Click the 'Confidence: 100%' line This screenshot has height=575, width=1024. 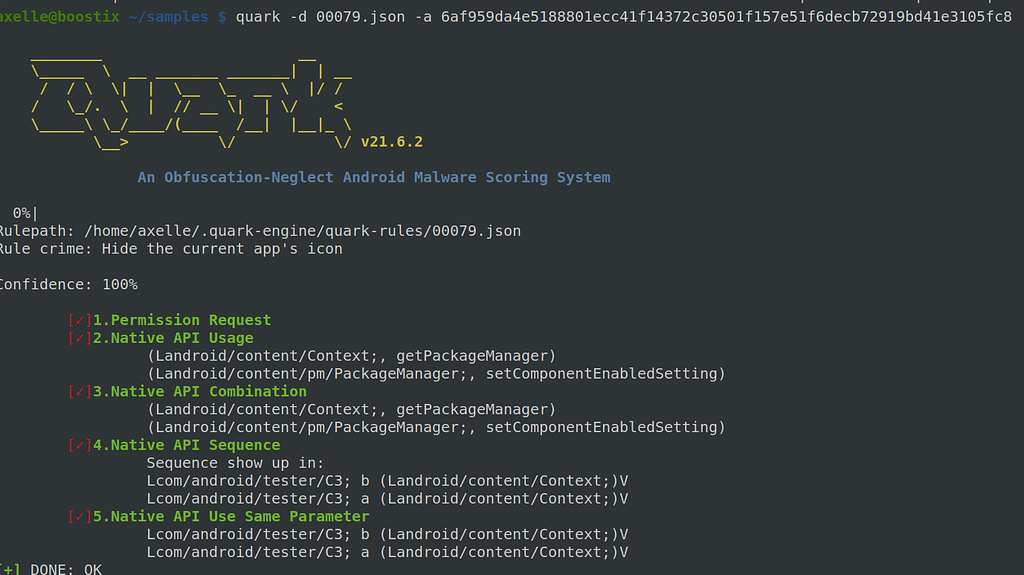(x=69, y=285)
